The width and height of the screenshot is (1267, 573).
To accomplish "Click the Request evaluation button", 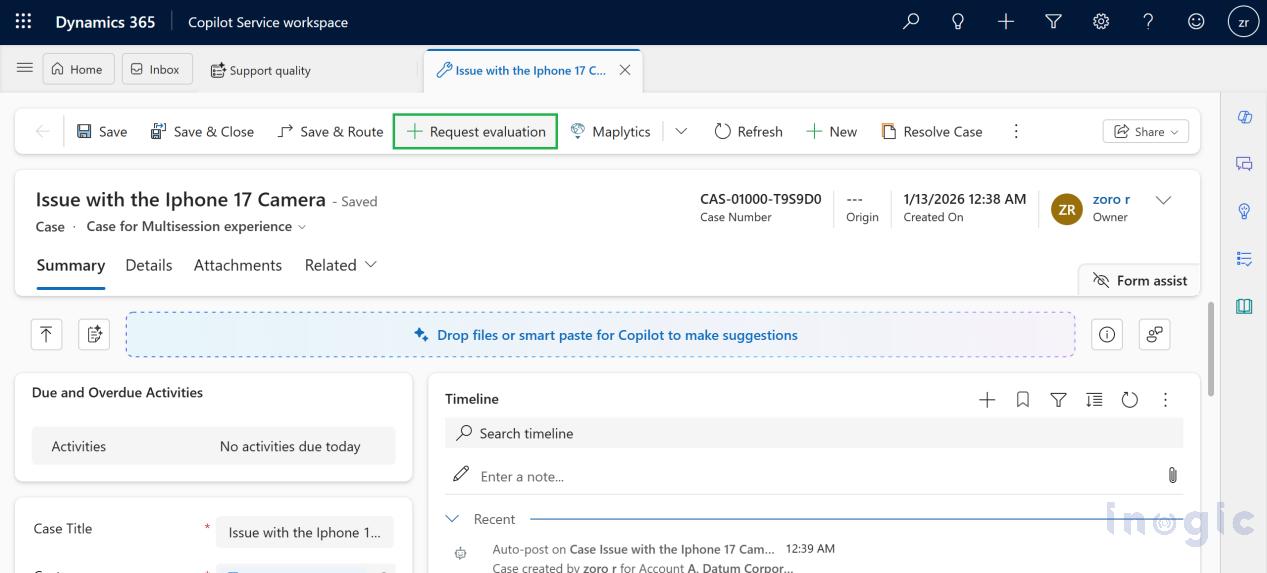I will click(x=476, y=132).
